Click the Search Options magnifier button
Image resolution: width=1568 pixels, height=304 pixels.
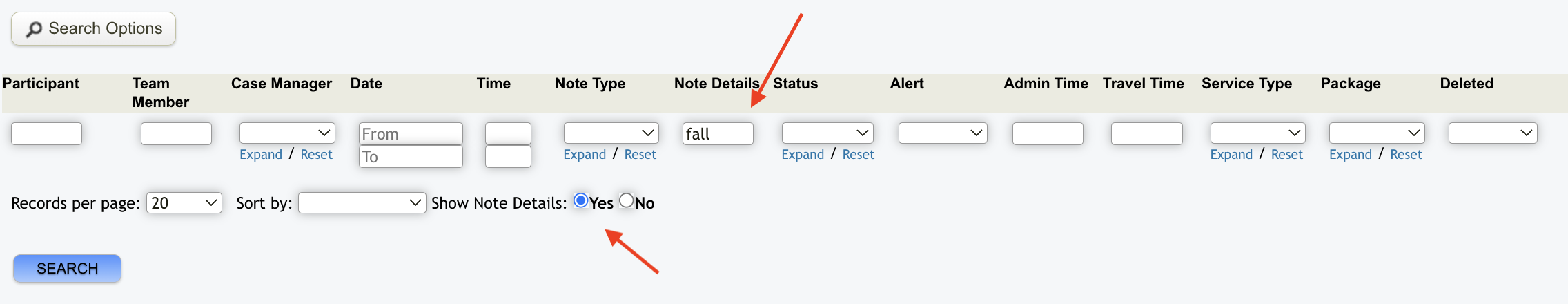94,29
